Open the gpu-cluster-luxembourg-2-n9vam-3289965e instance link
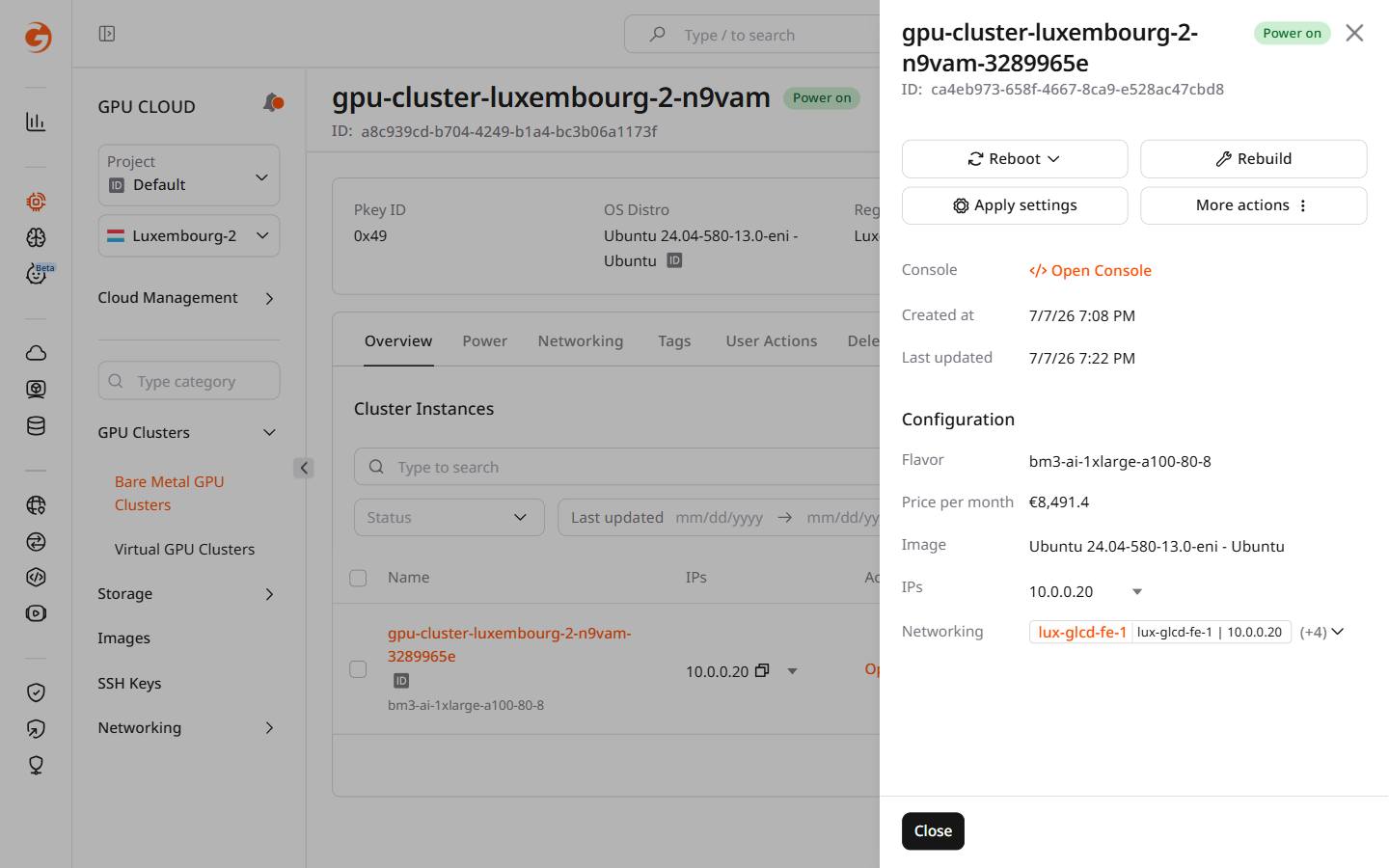 pos(509,644)
